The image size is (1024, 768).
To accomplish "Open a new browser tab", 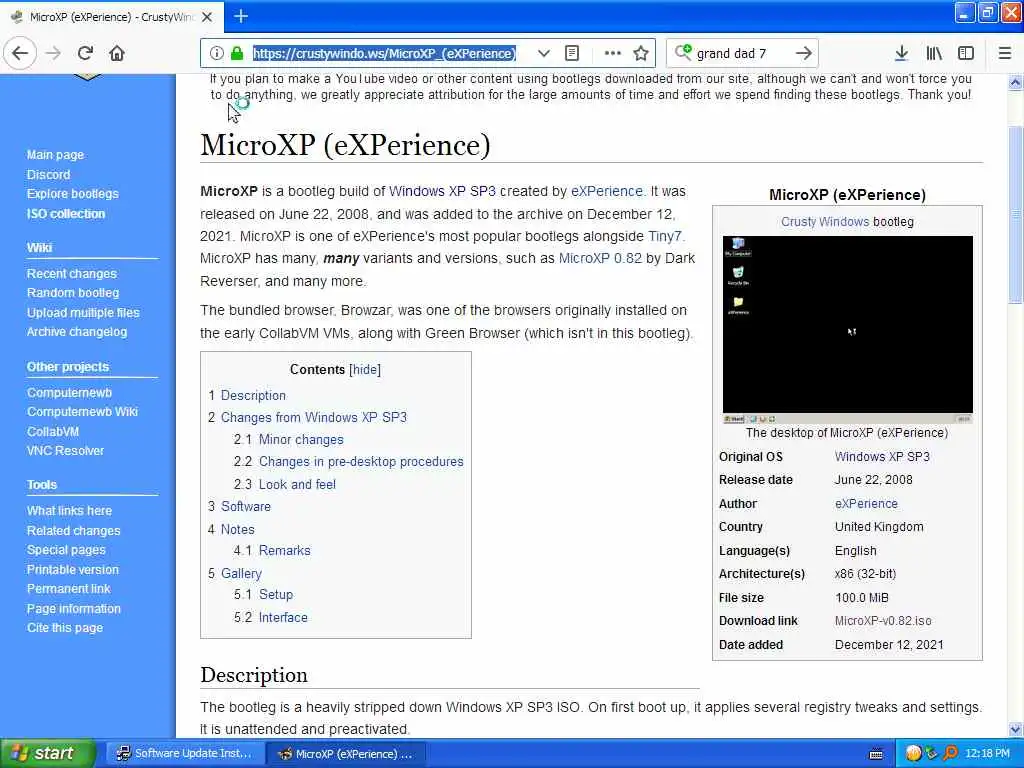I will tap(241, 16).
